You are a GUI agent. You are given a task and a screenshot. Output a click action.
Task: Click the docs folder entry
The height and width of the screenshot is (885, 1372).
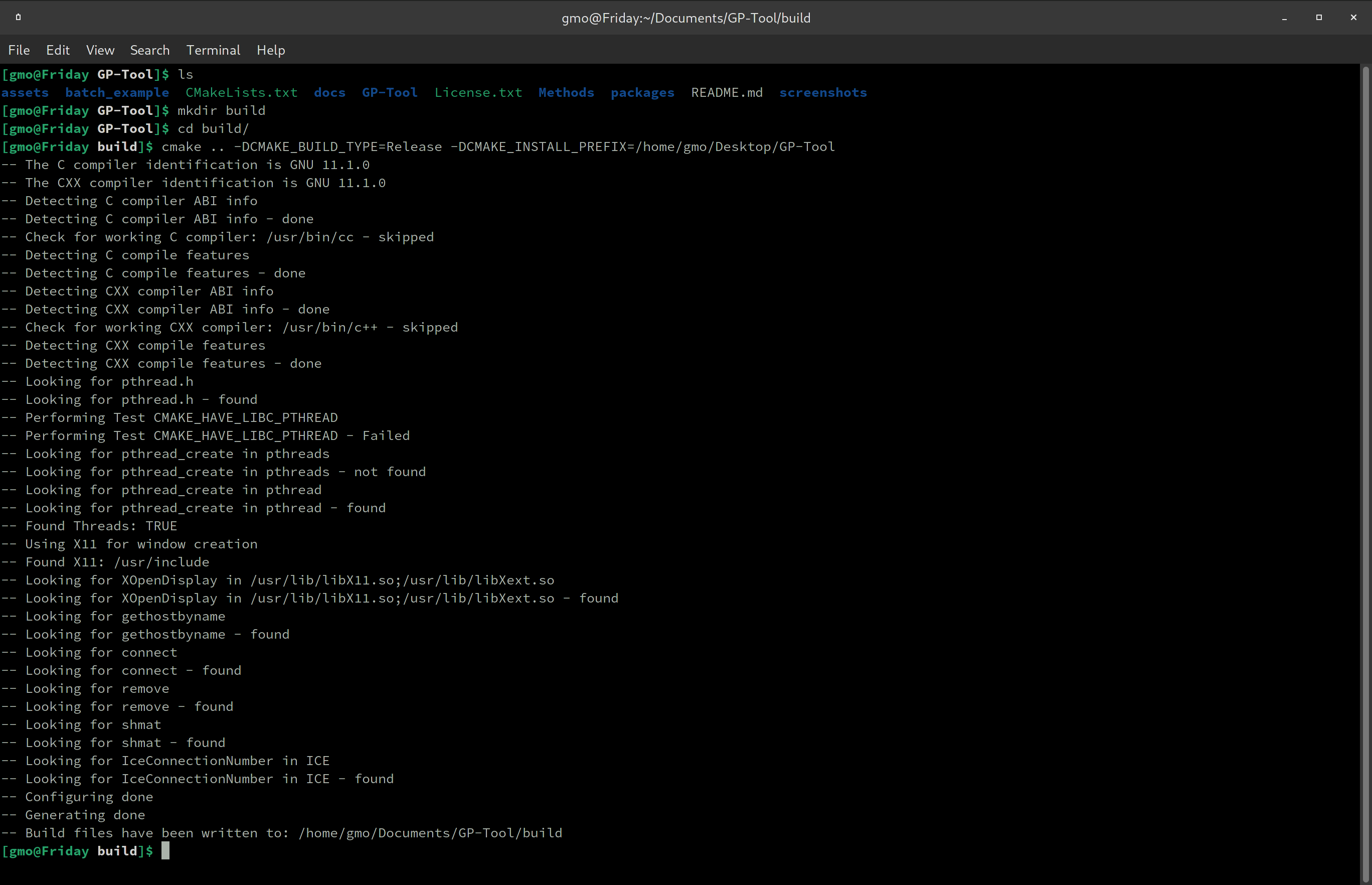click(329, 92)
